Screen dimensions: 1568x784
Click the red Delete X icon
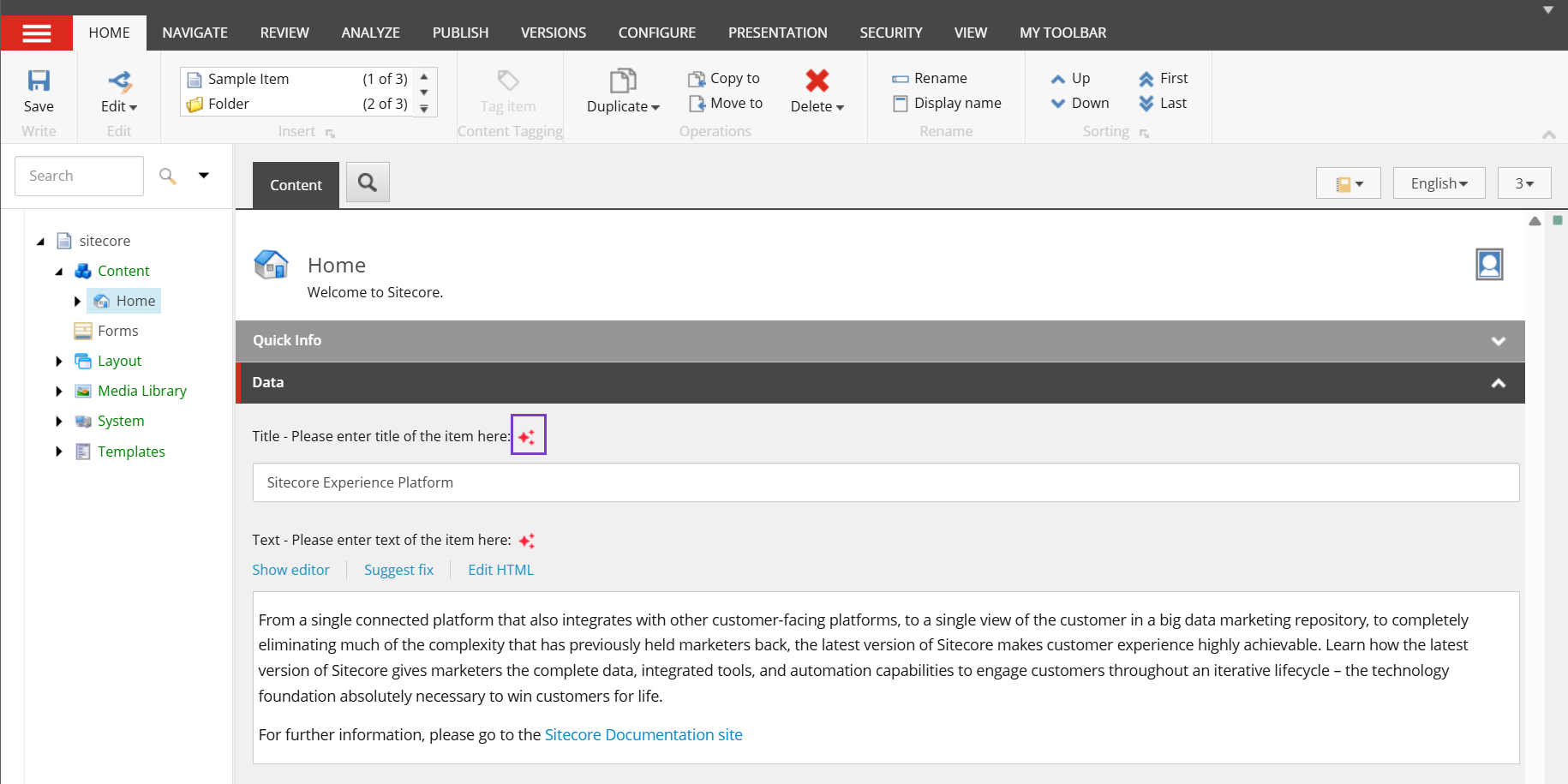817,81
